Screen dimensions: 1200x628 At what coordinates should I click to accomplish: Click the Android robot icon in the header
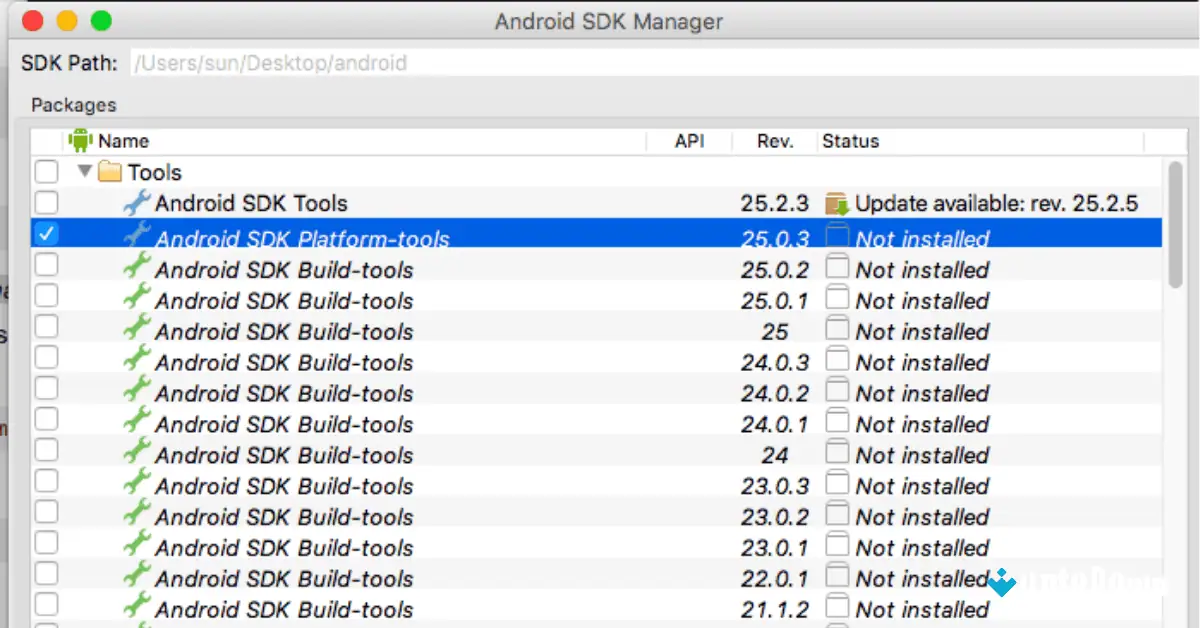pyautogui.click(x=79, y=140)
